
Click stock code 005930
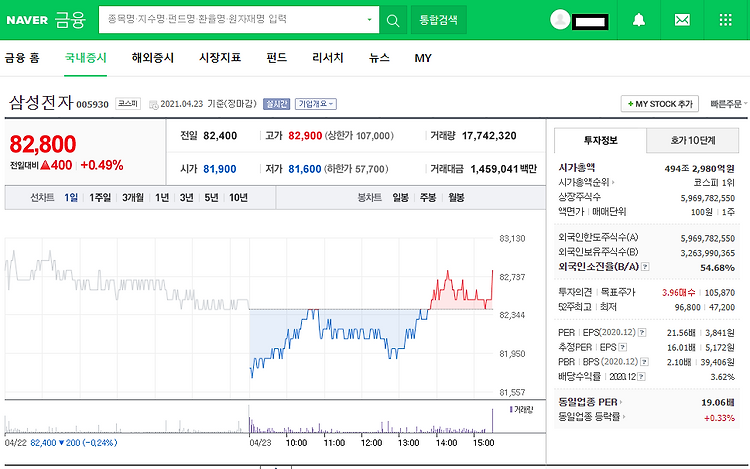92,104
